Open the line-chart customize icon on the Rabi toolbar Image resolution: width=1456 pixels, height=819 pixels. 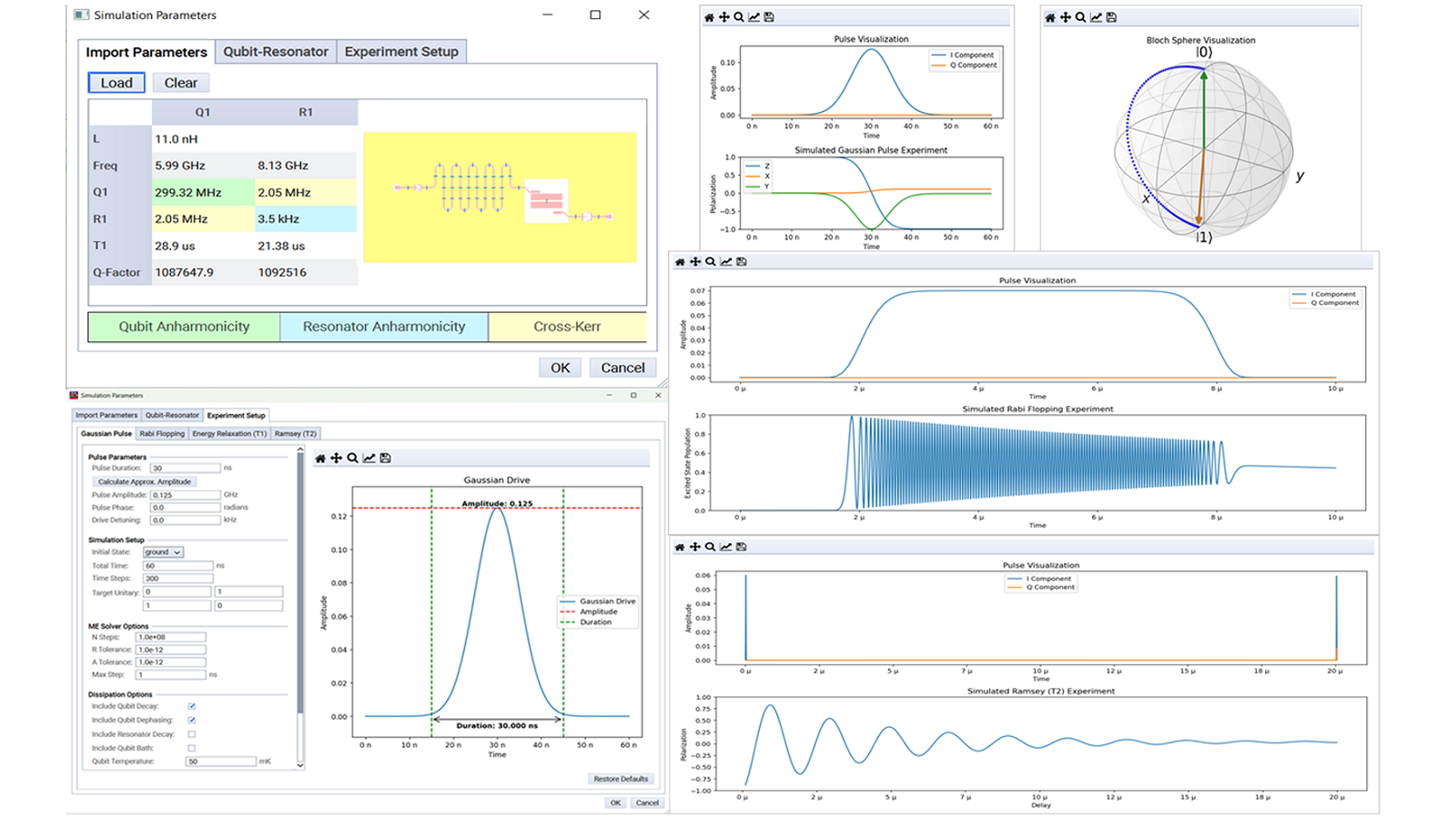tap(725, 262)
